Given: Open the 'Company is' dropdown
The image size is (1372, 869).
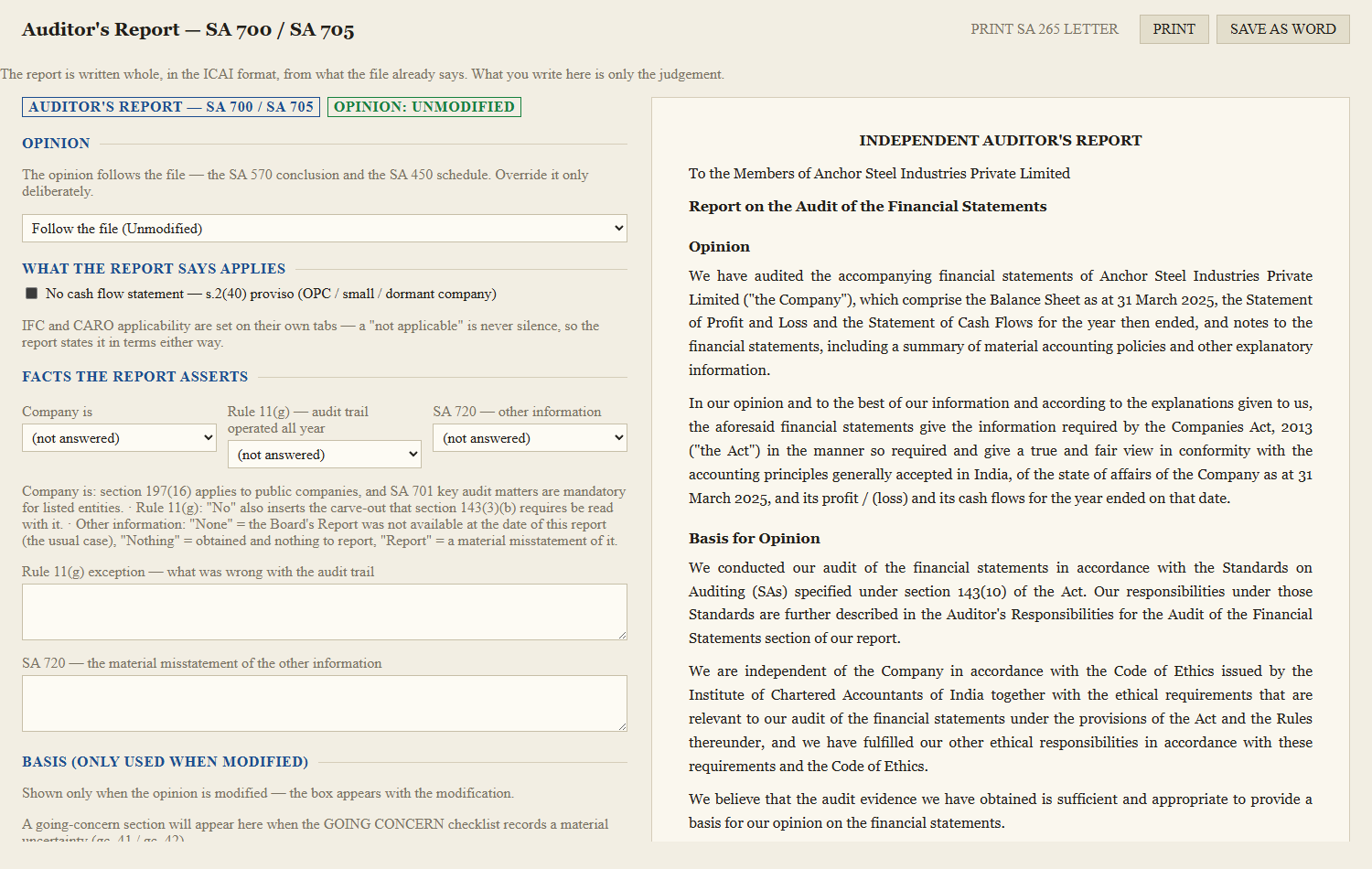Looking at the screenshot, I should [119, 438].
